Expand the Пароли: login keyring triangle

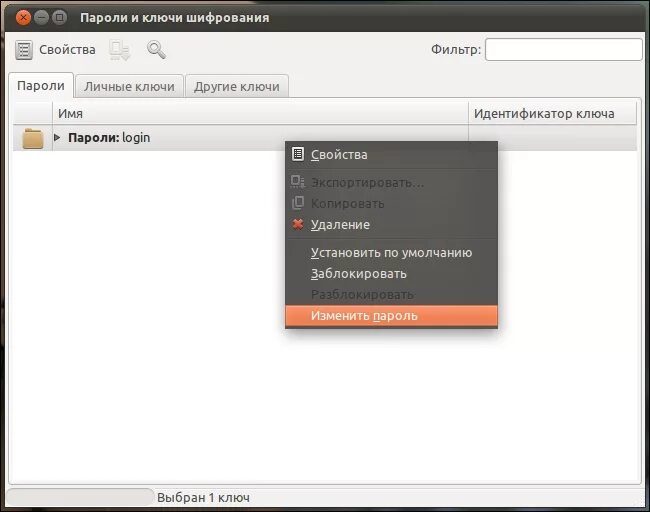coord(57,137)
